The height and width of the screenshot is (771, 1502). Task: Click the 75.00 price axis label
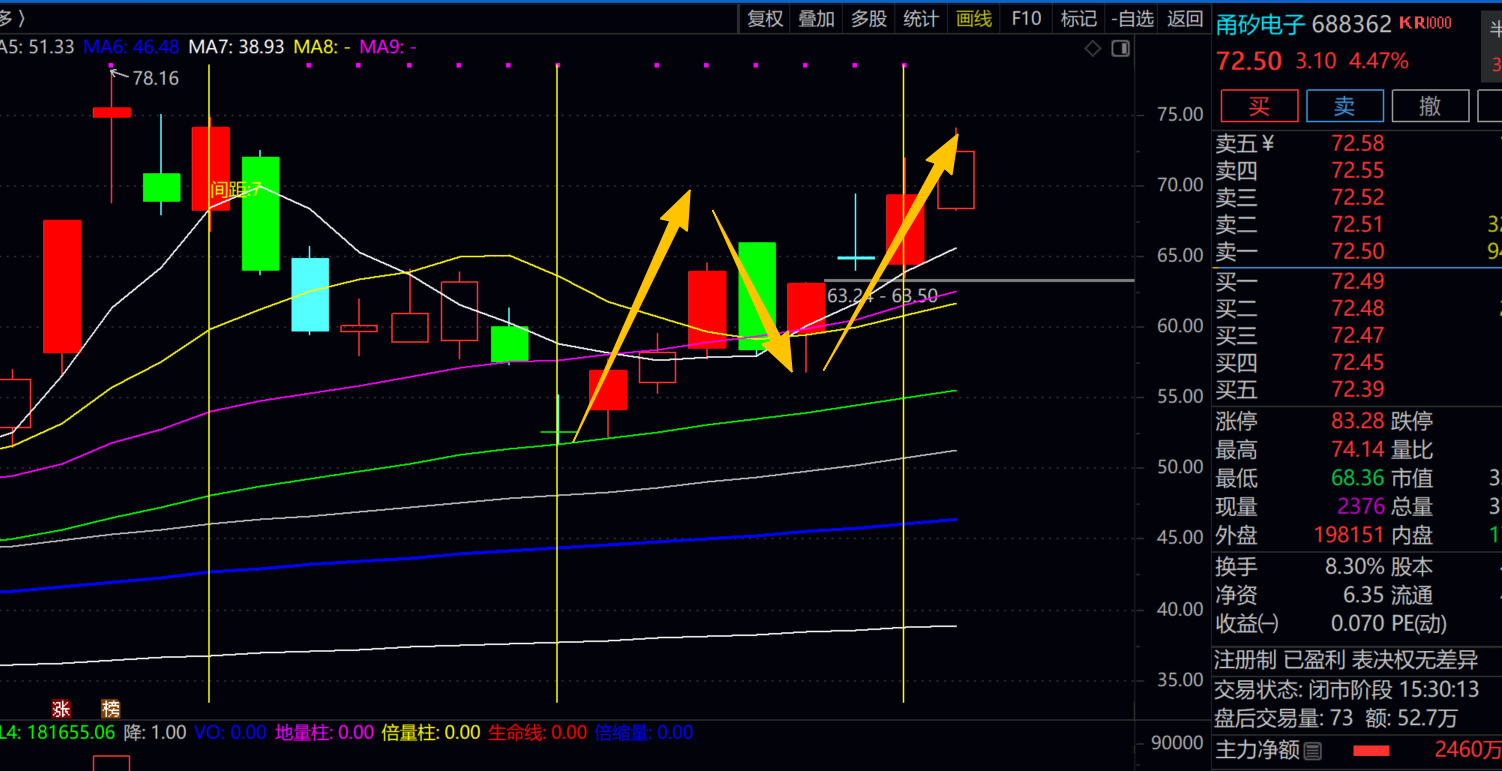pos(1180,114)
